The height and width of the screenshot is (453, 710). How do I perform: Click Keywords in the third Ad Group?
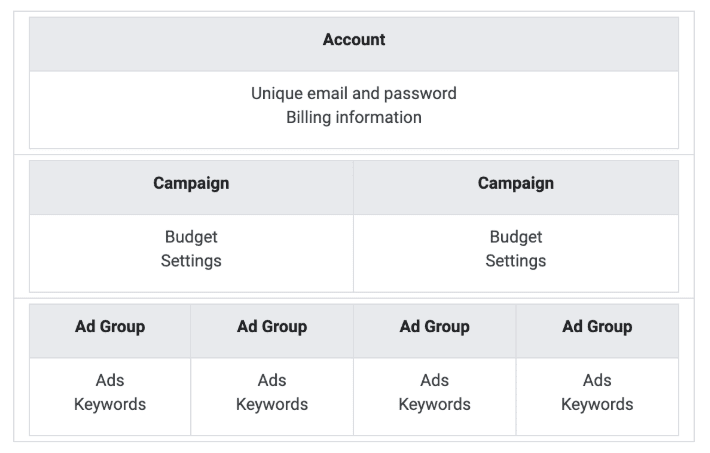pos(435,405)
